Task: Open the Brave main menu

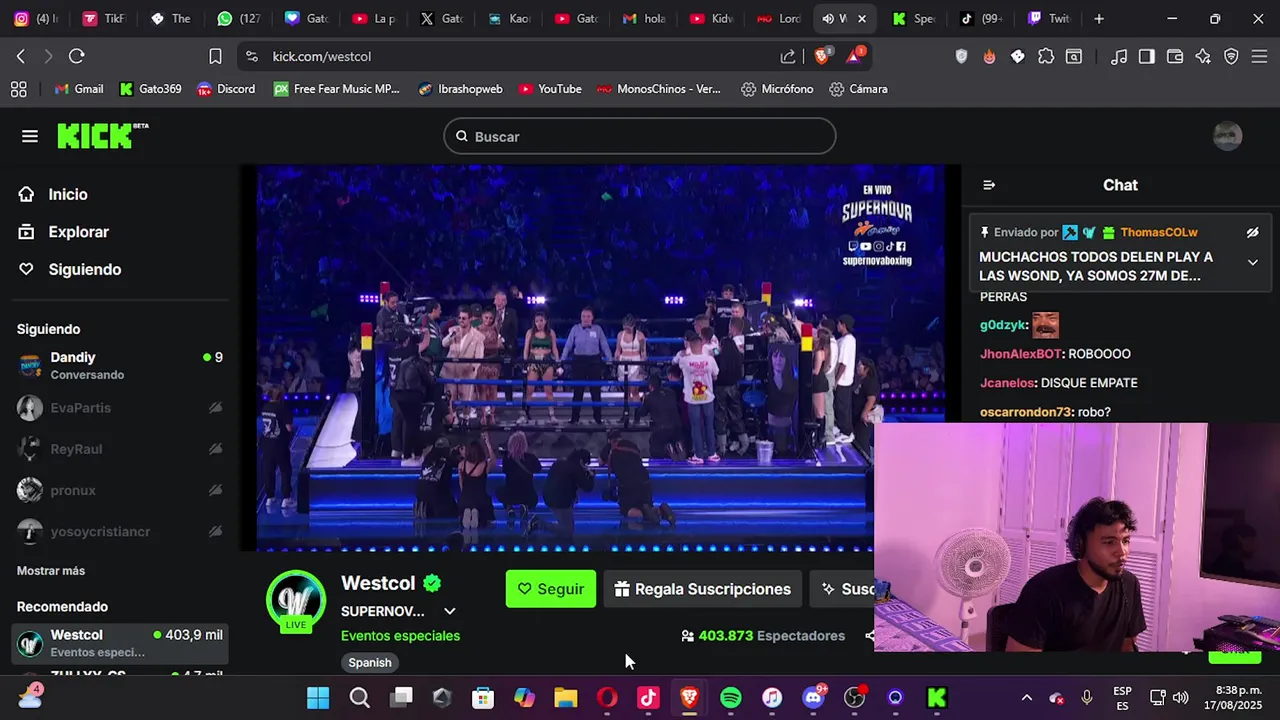Action: [1259, 56]
